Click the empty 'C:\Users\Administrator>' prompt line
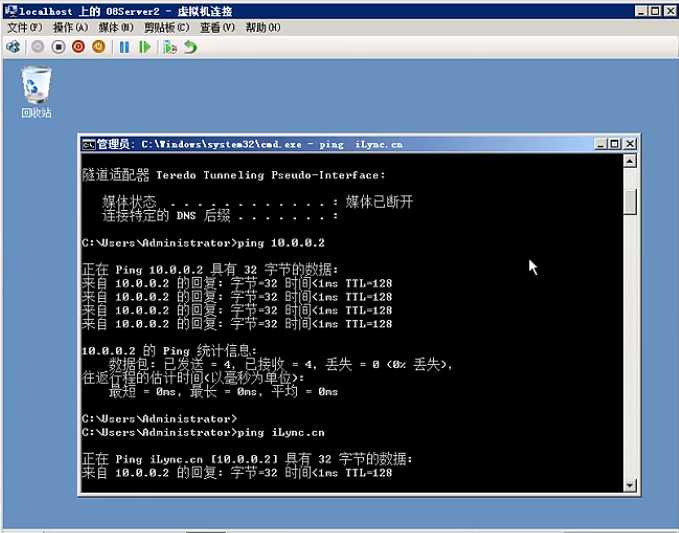The image size is (679, 533). 159,419
